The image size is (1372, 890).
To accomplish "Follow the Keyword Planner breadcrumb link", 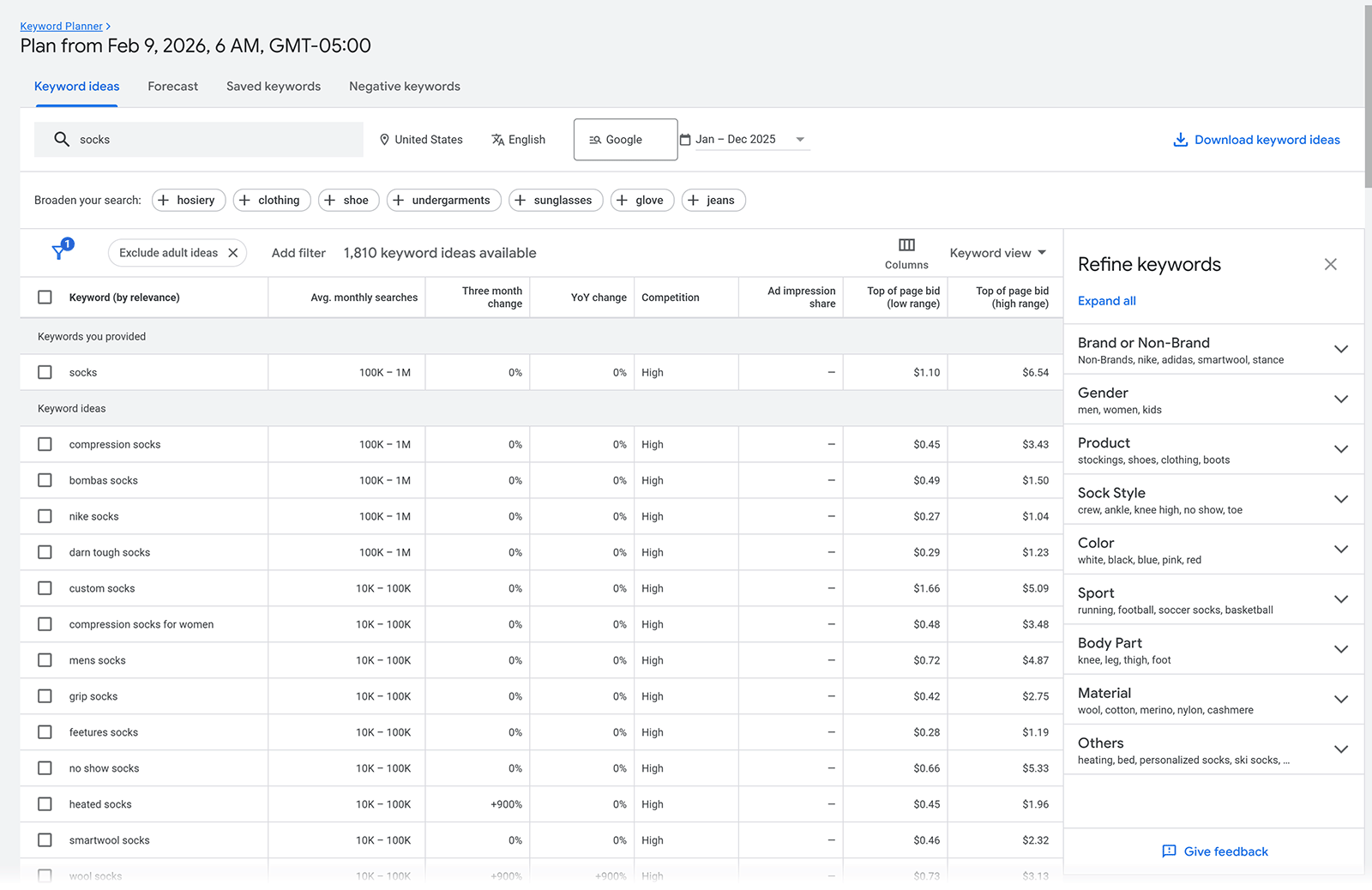I will coord(60,26).
